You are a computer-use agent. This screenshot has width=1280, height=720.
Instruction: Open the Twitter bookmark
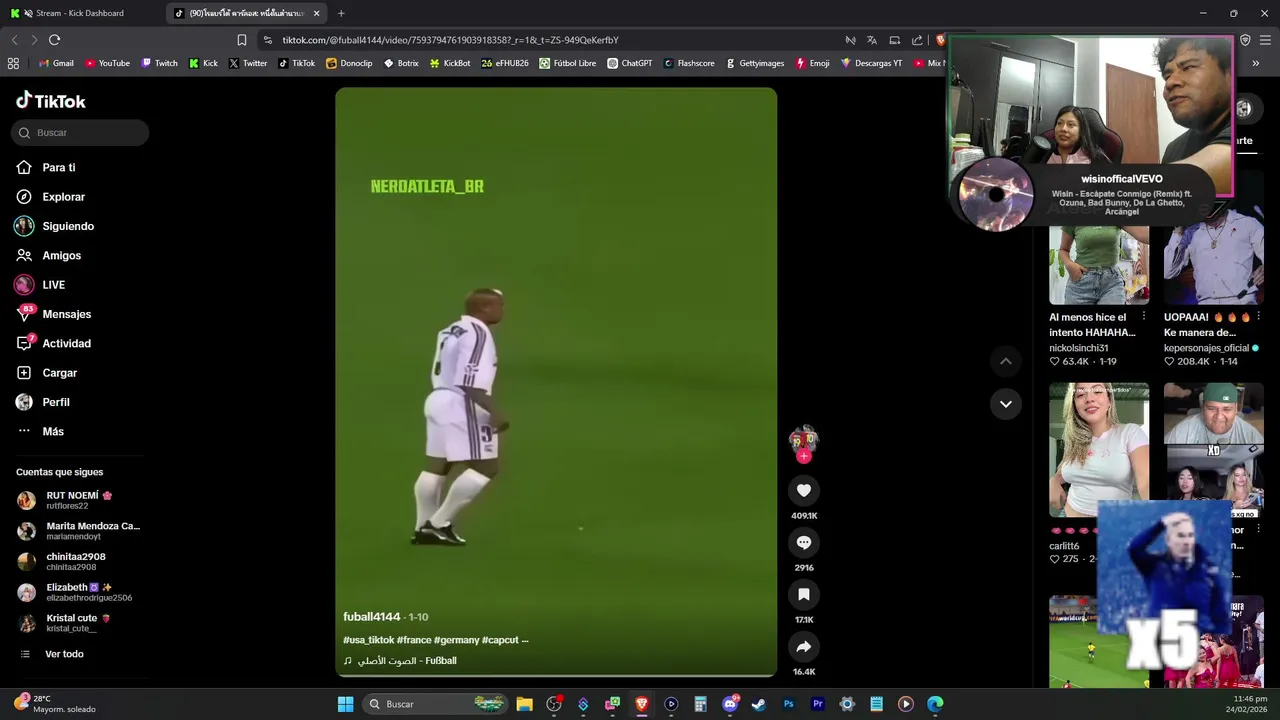248,63
